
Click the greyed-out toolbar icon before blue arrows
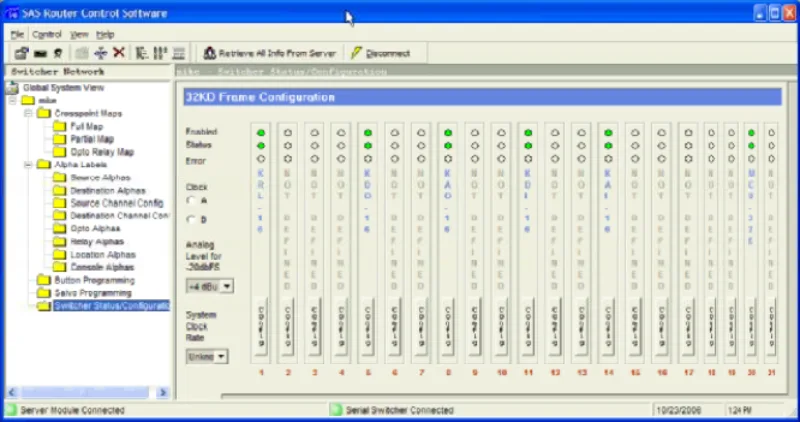click(x=81, y=53)
